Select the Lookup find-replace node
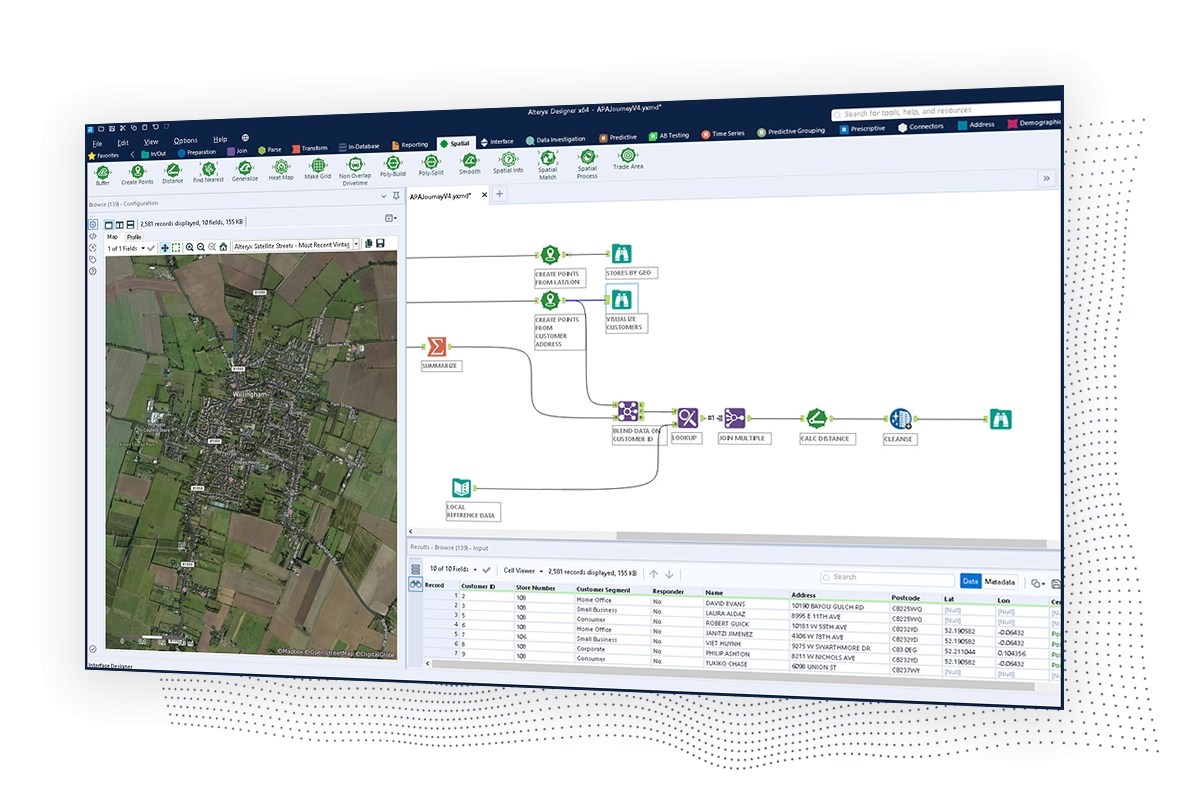Image resolution: width=1179 pixels, height=797 pixels. pyautogui.click(x=687, y=417)
